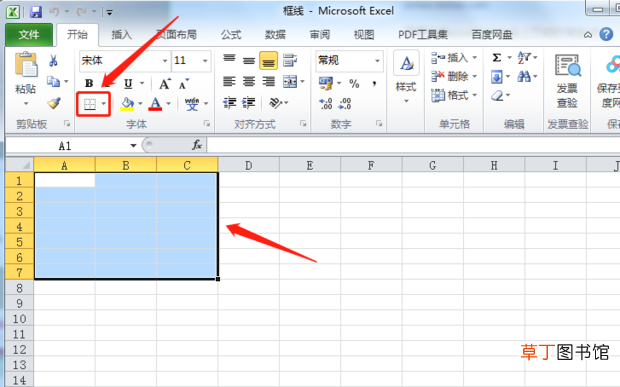Switch to the 数据 tab
Image resolution: width=620 pixels, height=387 pixels.
point(275,35)
